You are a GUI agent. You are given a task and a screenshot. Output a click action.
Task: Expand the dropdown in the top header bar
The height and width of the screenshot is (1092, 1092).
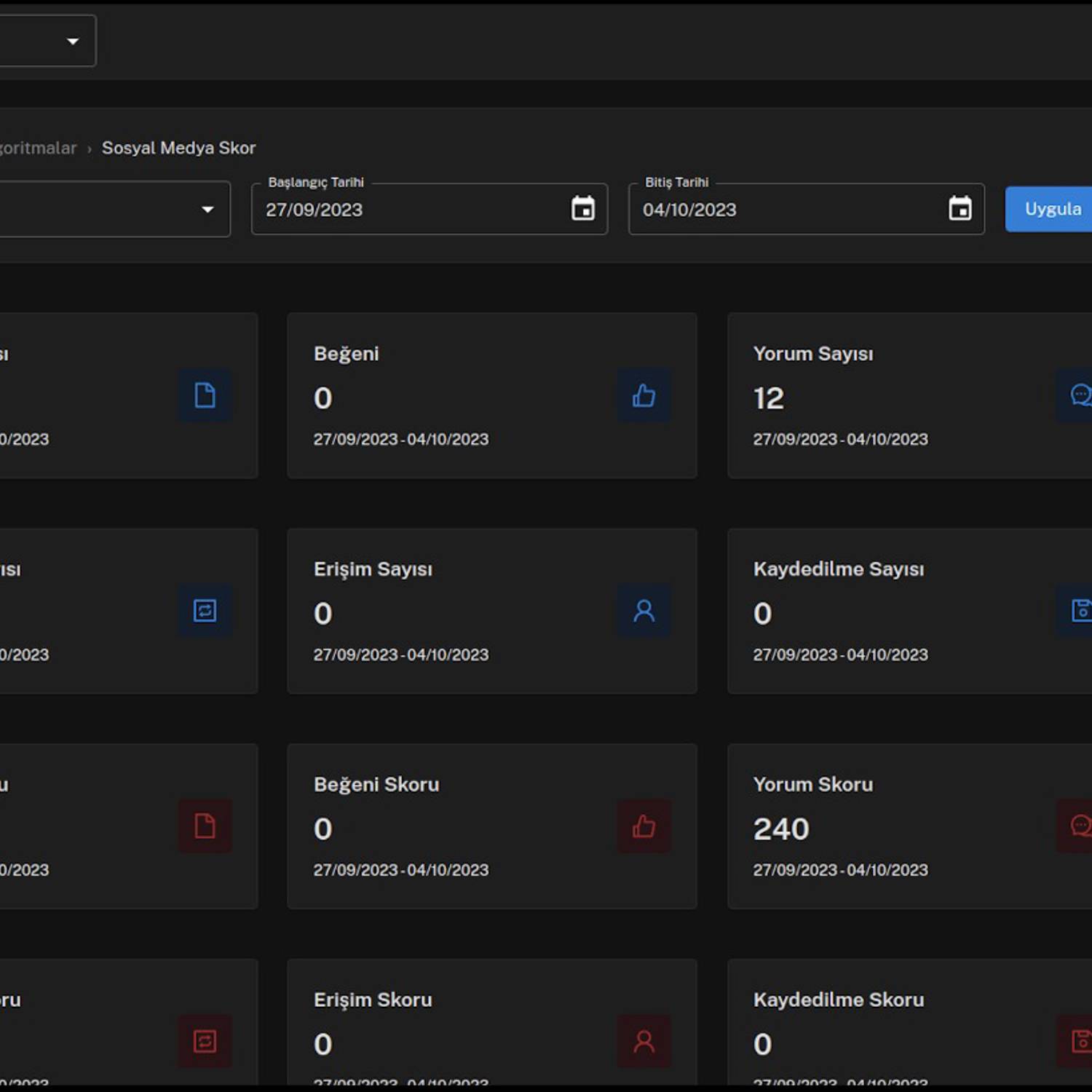coord(72,41)
